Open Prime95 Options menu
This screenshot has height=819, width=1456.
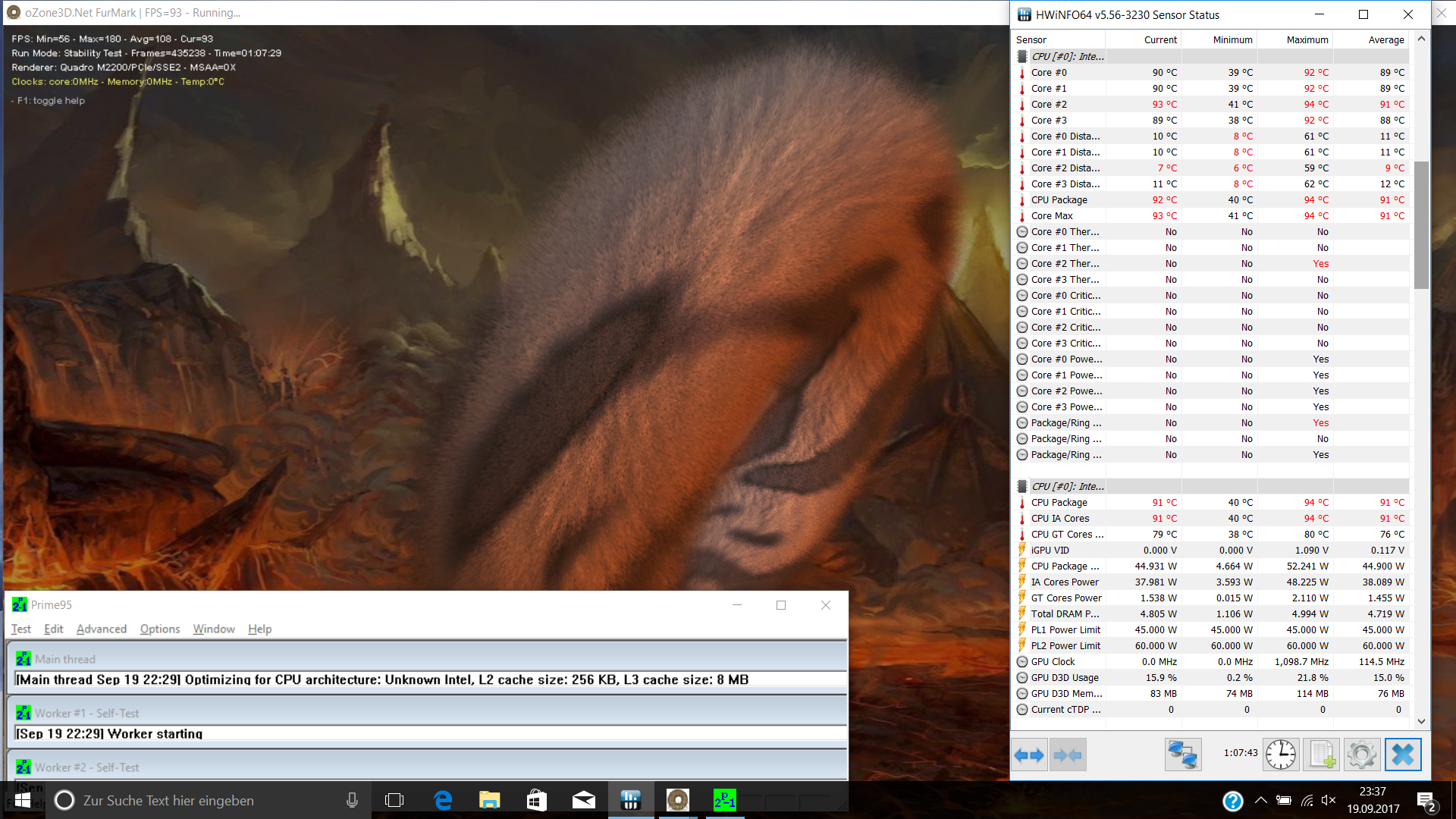160,629
